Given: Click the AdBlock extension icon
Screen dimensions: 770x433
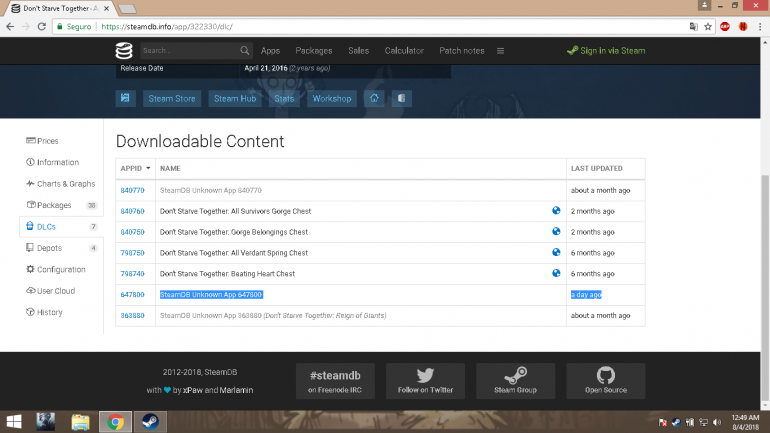Looking at the screenshot, I should point(725,27).
